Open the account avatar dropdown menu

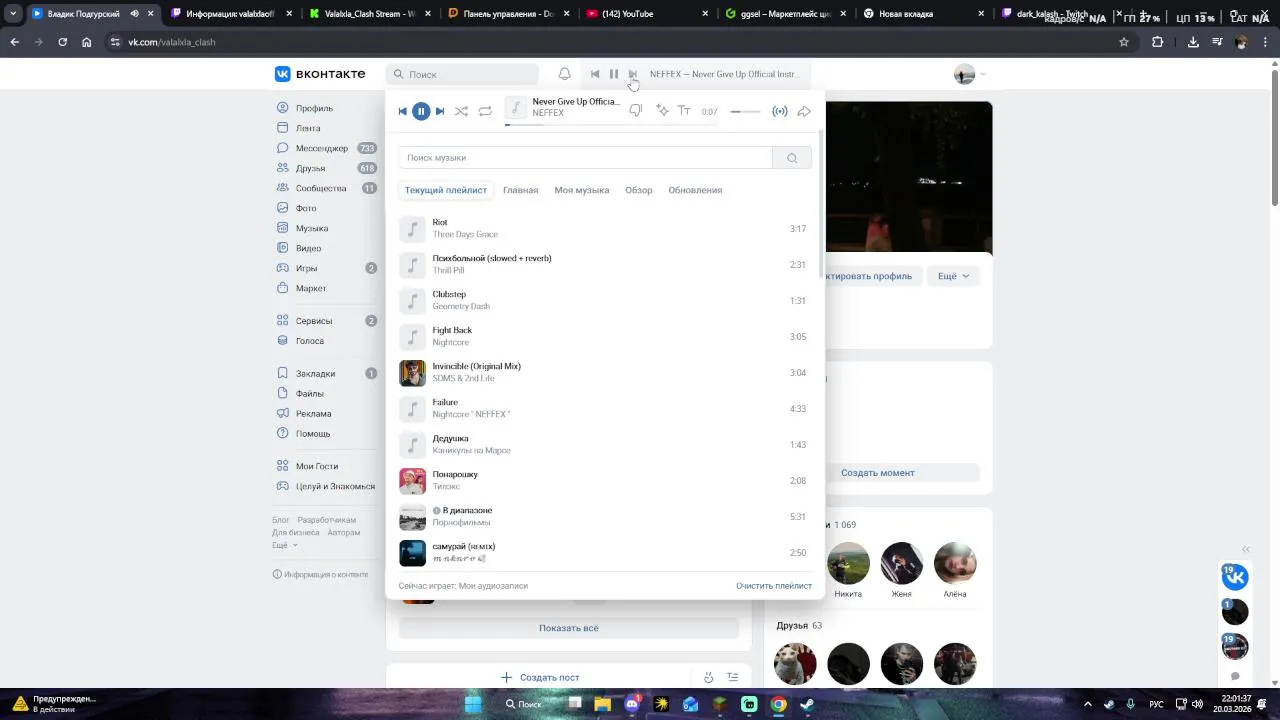[969, 74]
